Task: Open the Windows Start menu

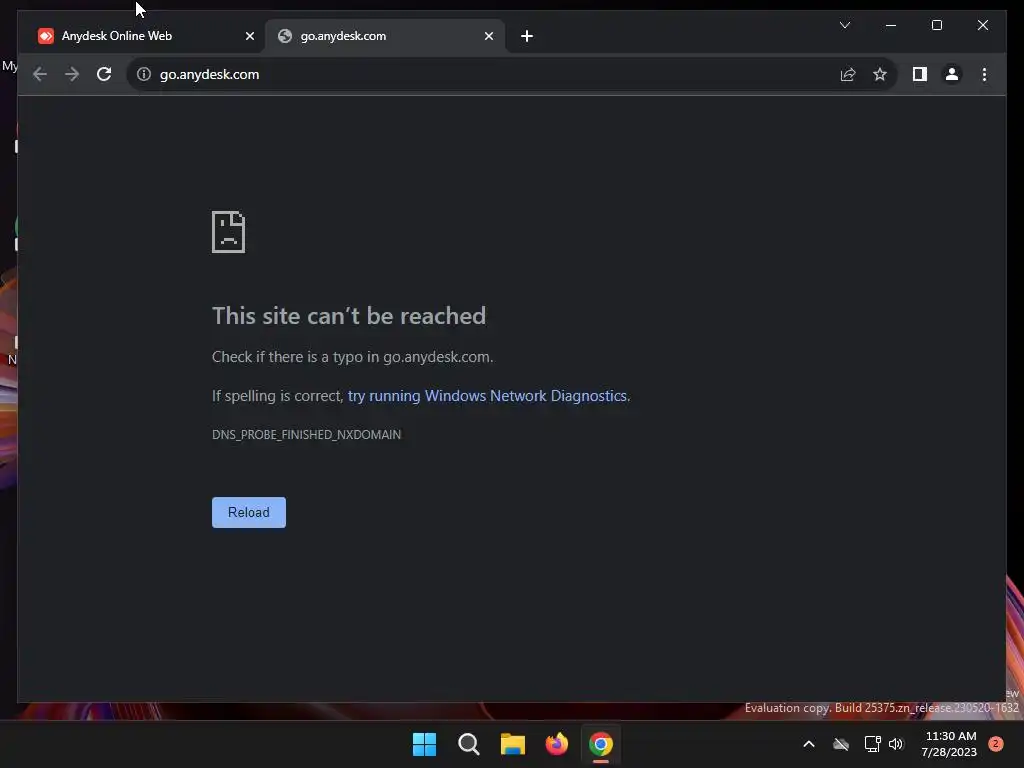Action: coord(424,744)
